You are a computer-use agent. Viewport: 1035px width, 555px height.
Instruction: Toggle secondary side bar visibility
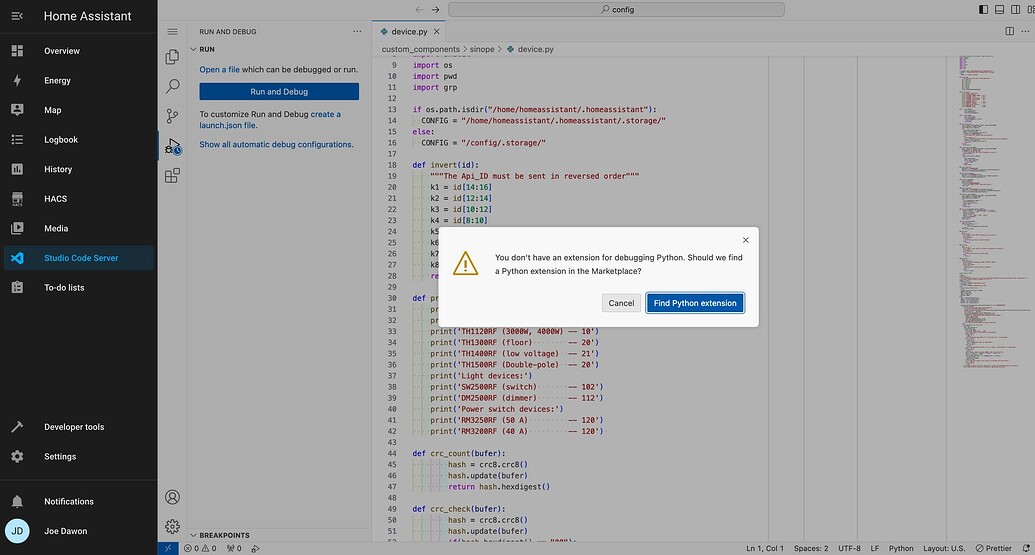click(1015, 9)
